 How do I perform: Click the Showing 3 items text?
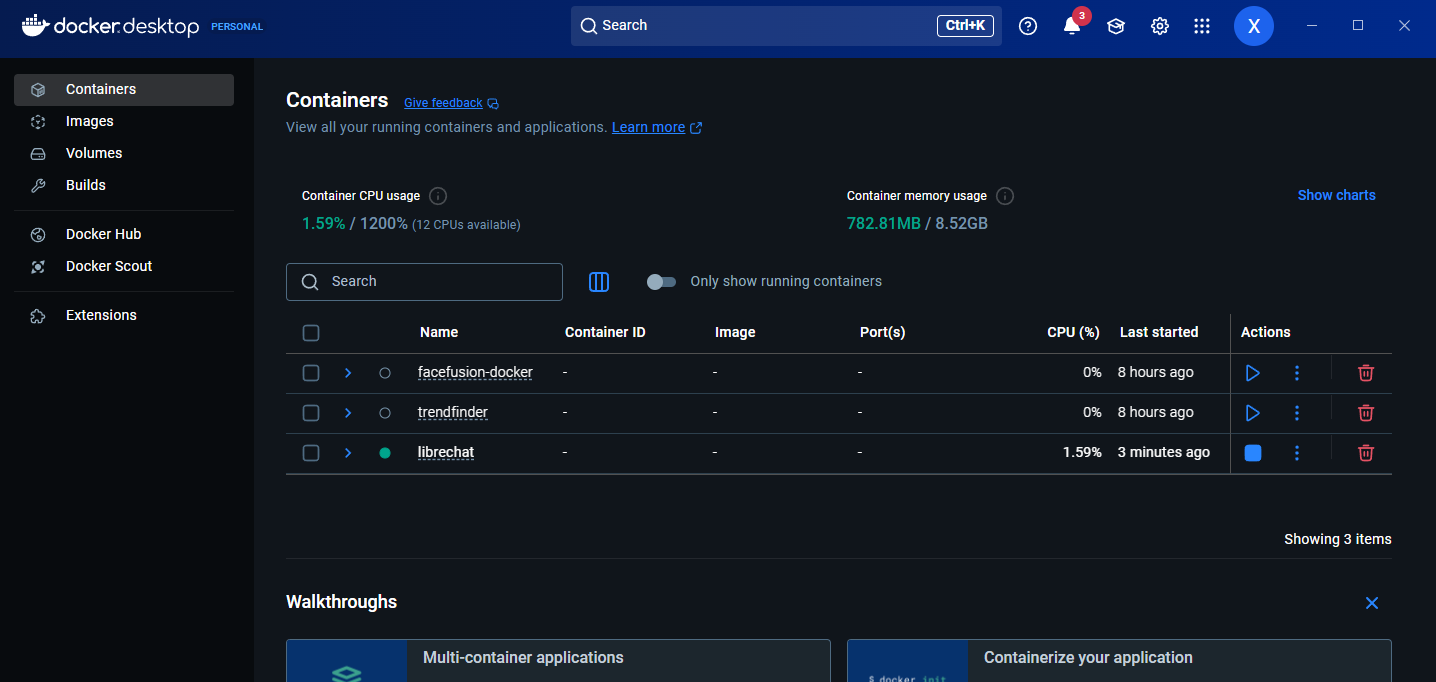1338,540
